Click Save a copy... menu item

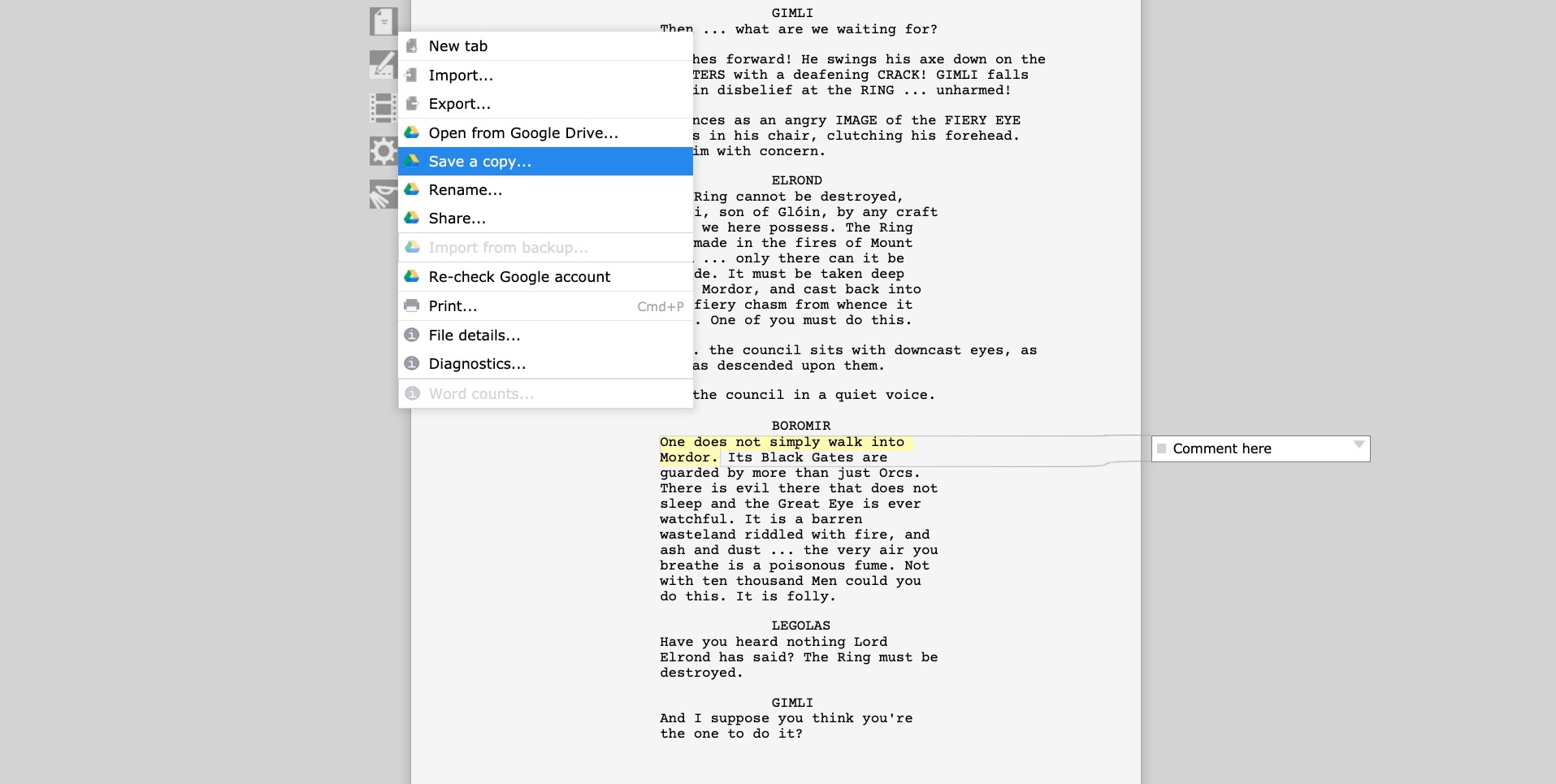[480, 162]
